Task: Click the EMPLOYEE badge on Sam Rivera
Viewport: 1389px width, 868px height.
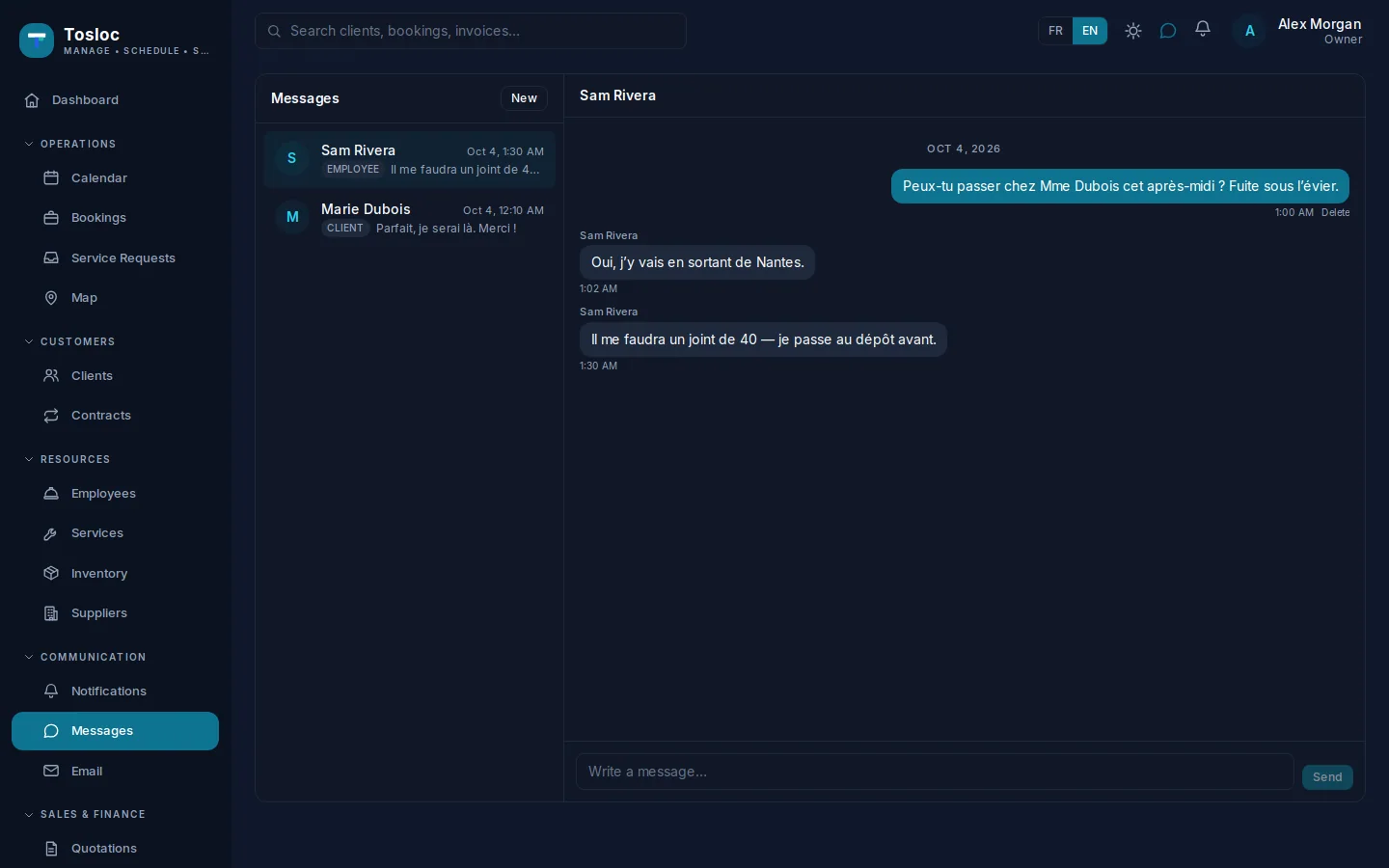Action: 353,170
